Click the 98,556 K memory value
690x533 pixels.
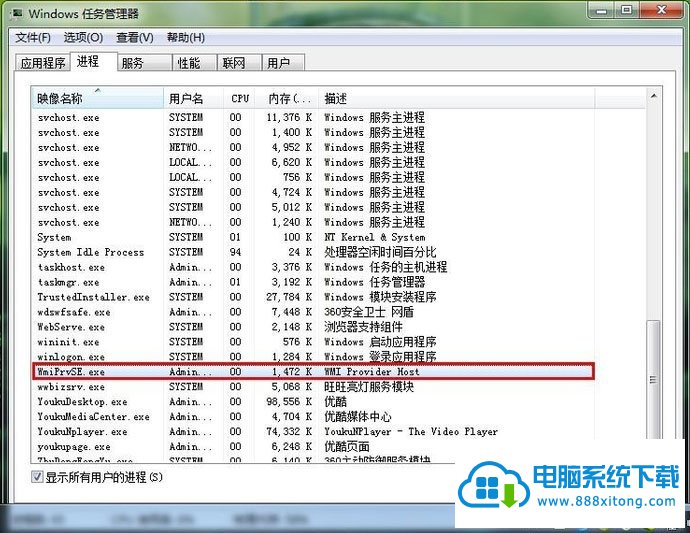[x=289, y=402]
